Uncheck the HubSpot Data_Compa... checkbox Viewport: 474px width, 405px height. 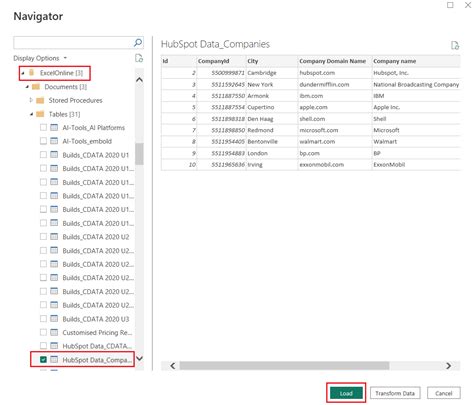[43, 360]
